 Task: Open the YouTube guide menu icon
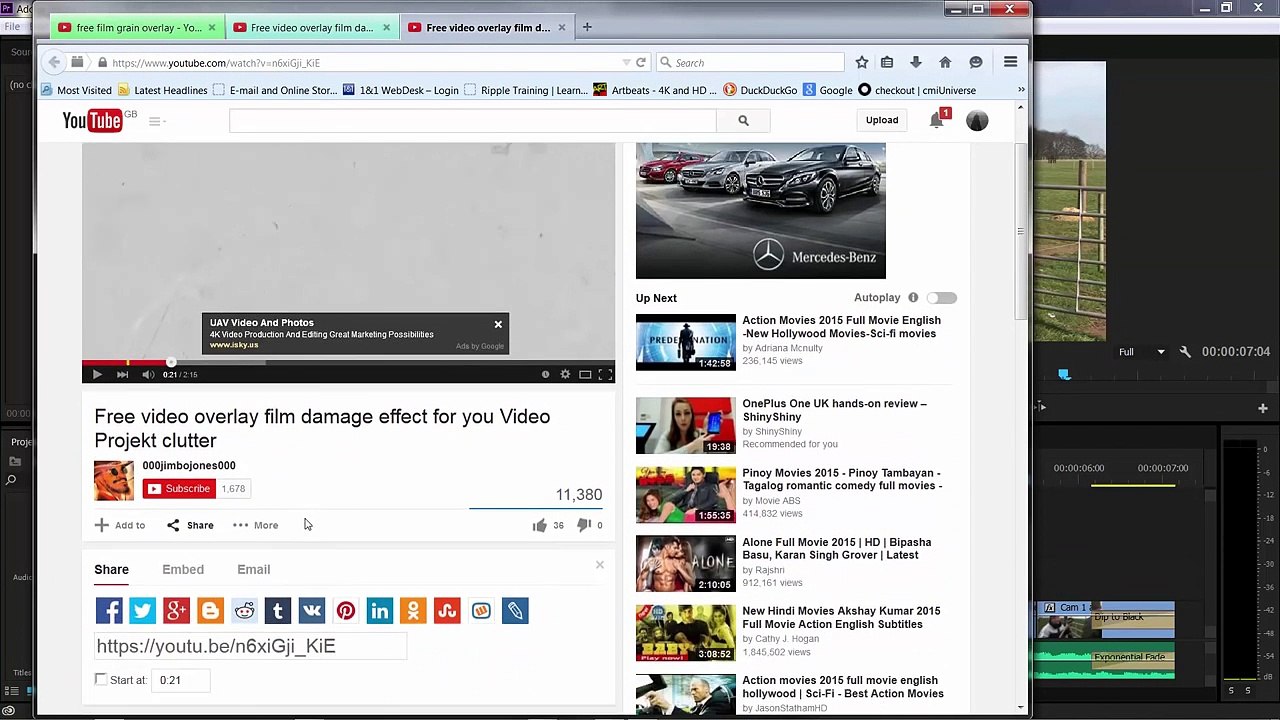tap(155, 121)
